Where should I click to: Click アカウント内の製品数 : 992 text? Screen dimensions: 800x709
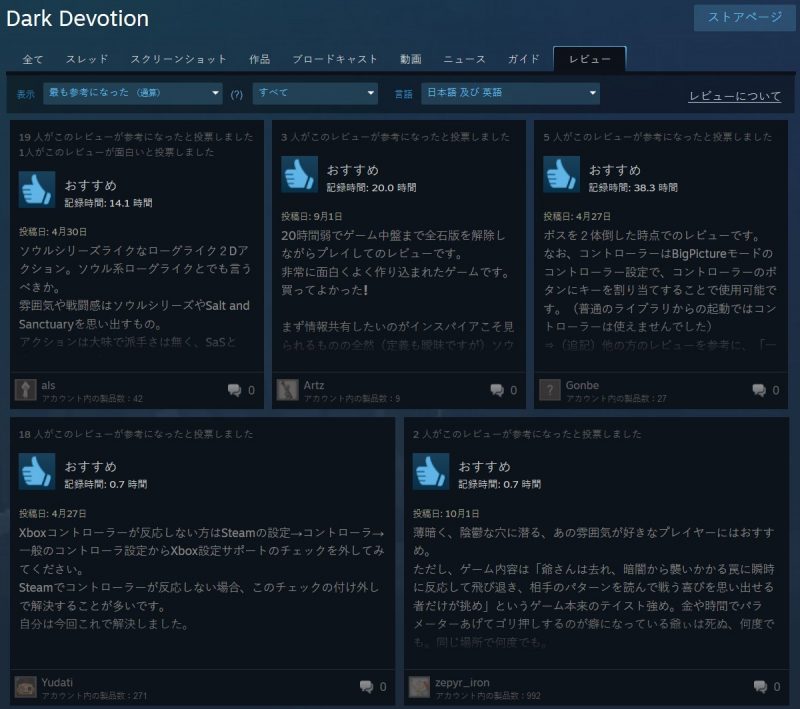click(x=488, y=696)
